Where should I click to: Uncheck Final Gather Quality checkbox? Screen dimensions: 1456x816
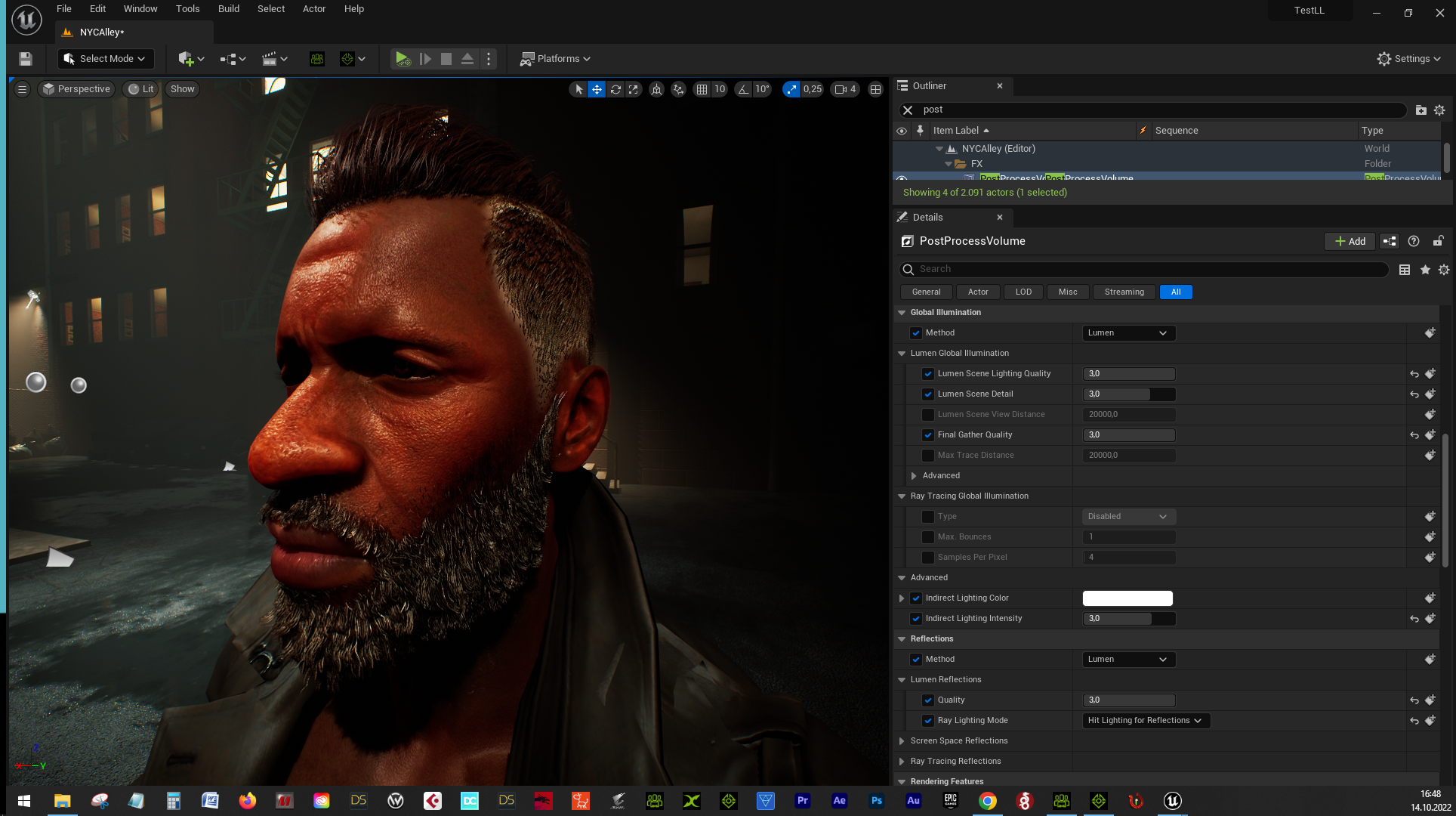click(928, 435)
